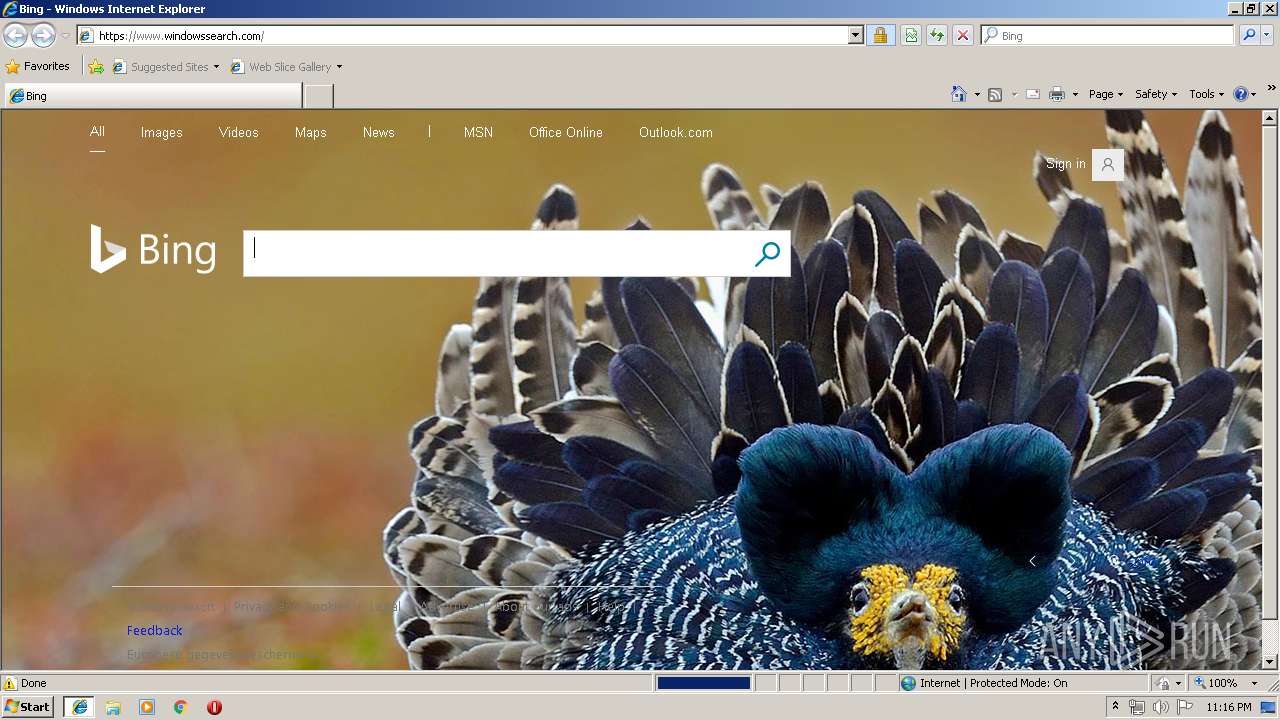Click the status bar warning icon
This screenshot has height=720, width=1280.
tap(10, 683)
